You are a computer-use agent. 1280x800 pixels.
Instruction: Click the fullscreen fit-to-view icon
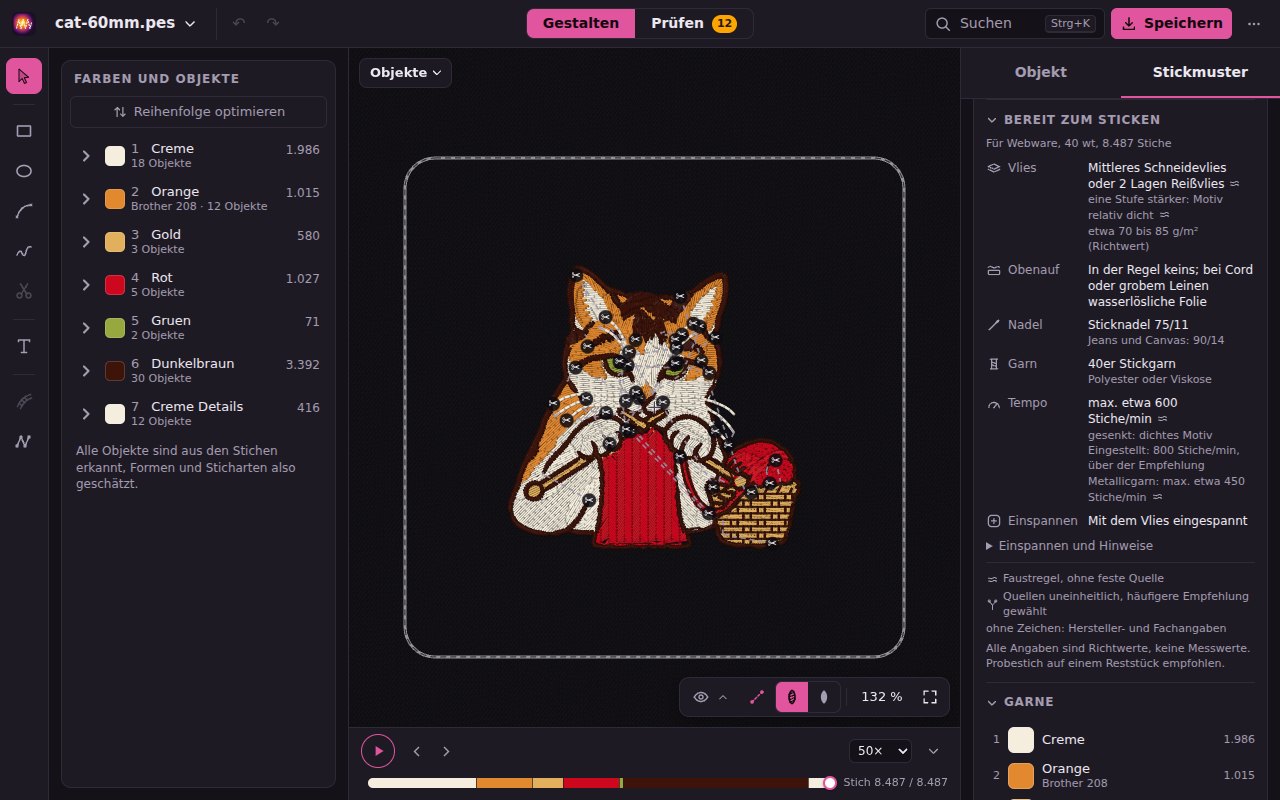(930, 697)
